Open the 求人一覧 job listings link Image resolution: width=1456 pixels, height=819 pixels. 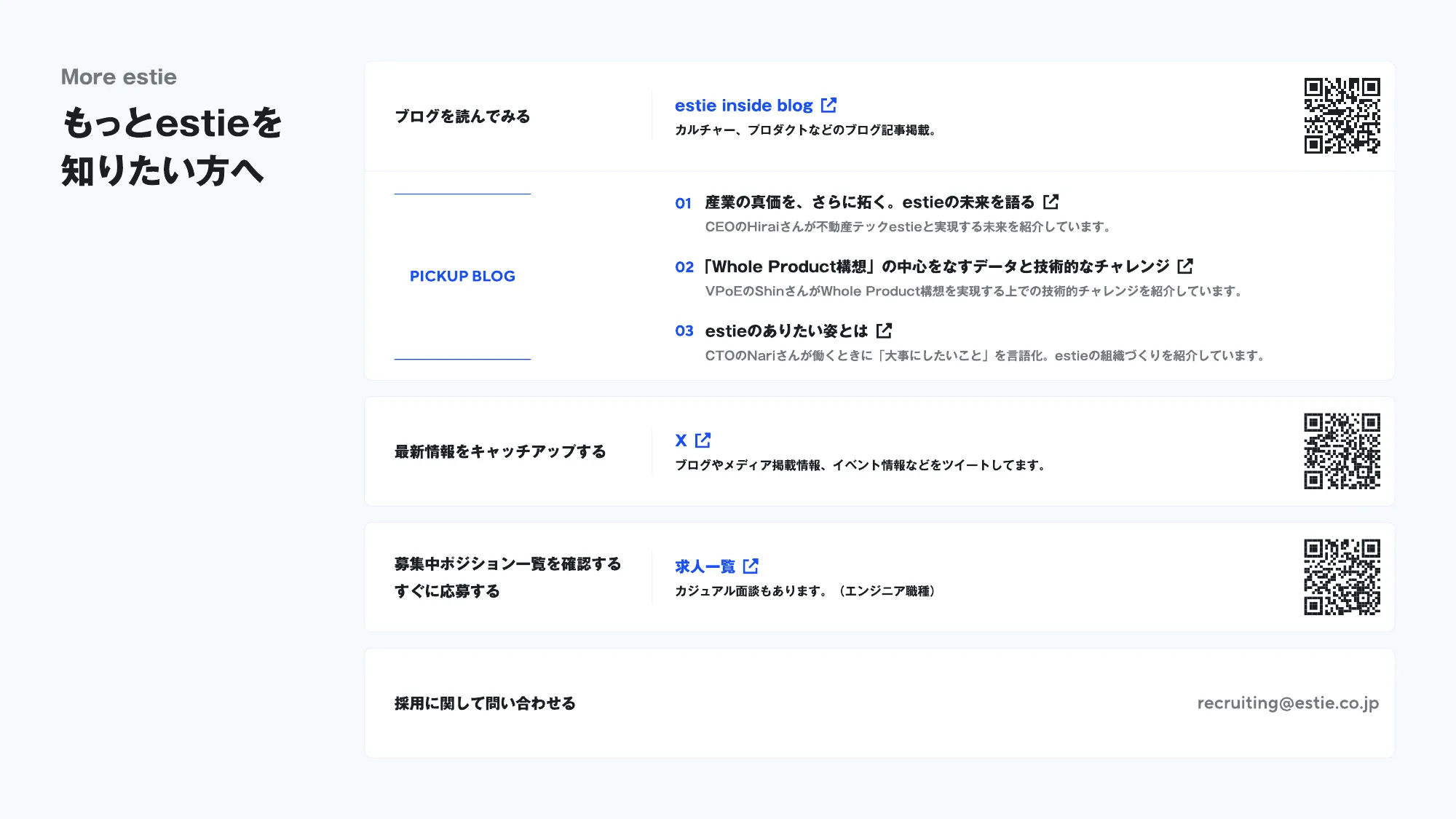705,566
